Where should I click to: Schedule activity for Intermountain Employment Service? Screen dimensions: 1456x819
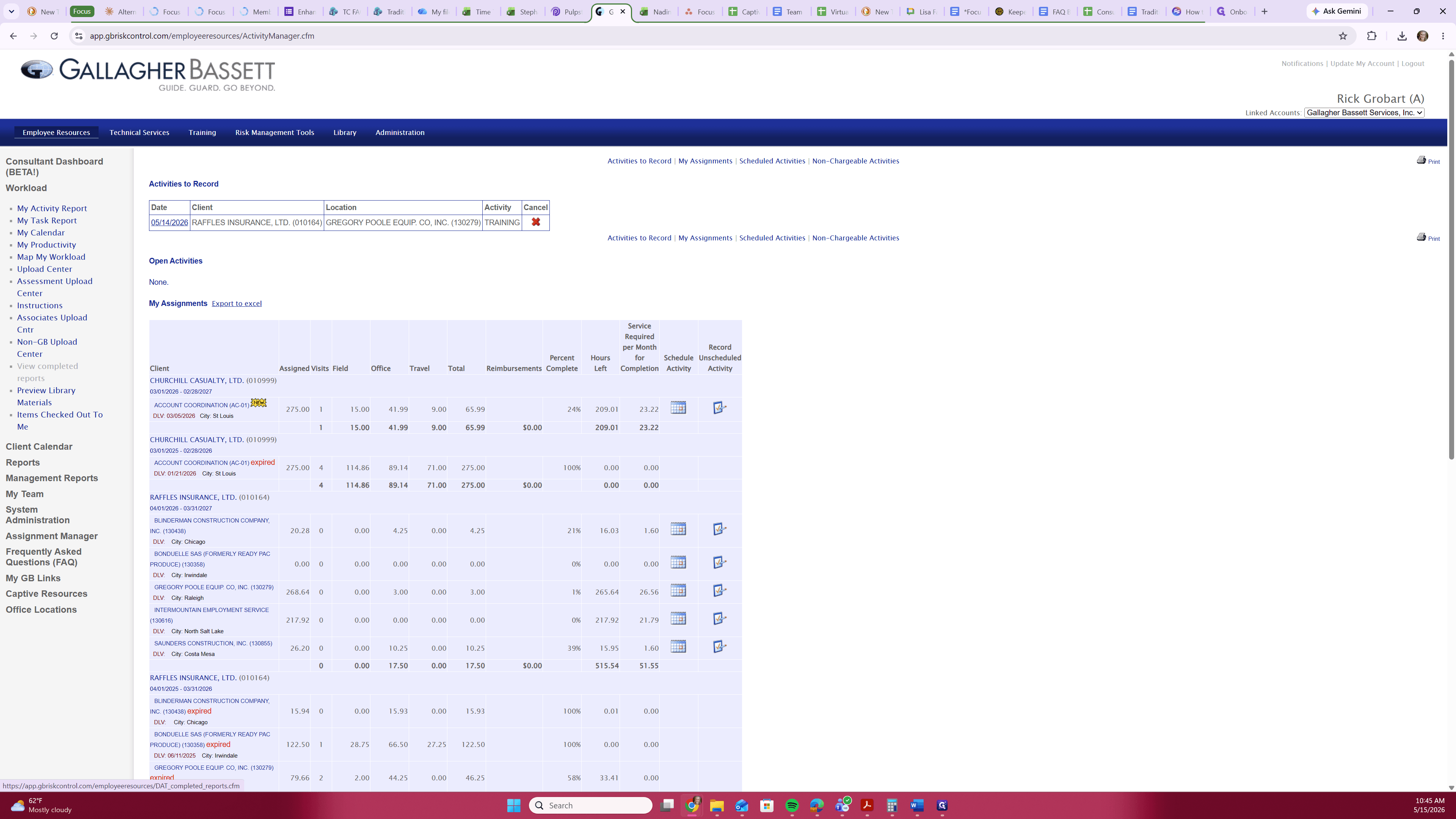point(678,618)
